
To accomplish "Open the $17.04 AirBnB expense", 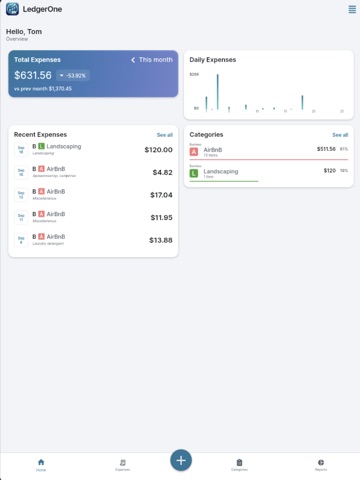I will coord(93,195).
